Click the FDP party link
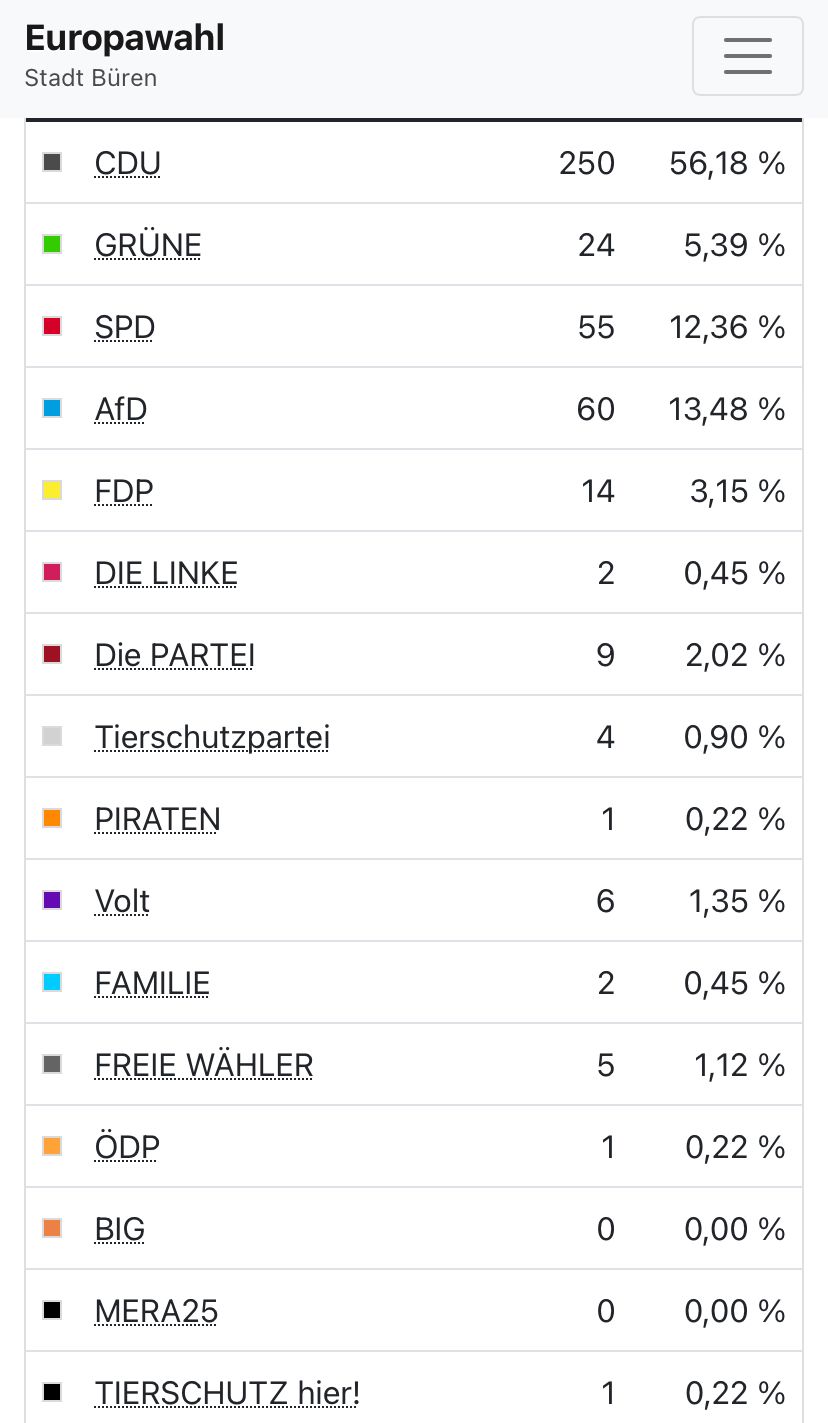The image size is (828, 1423). 124,491
